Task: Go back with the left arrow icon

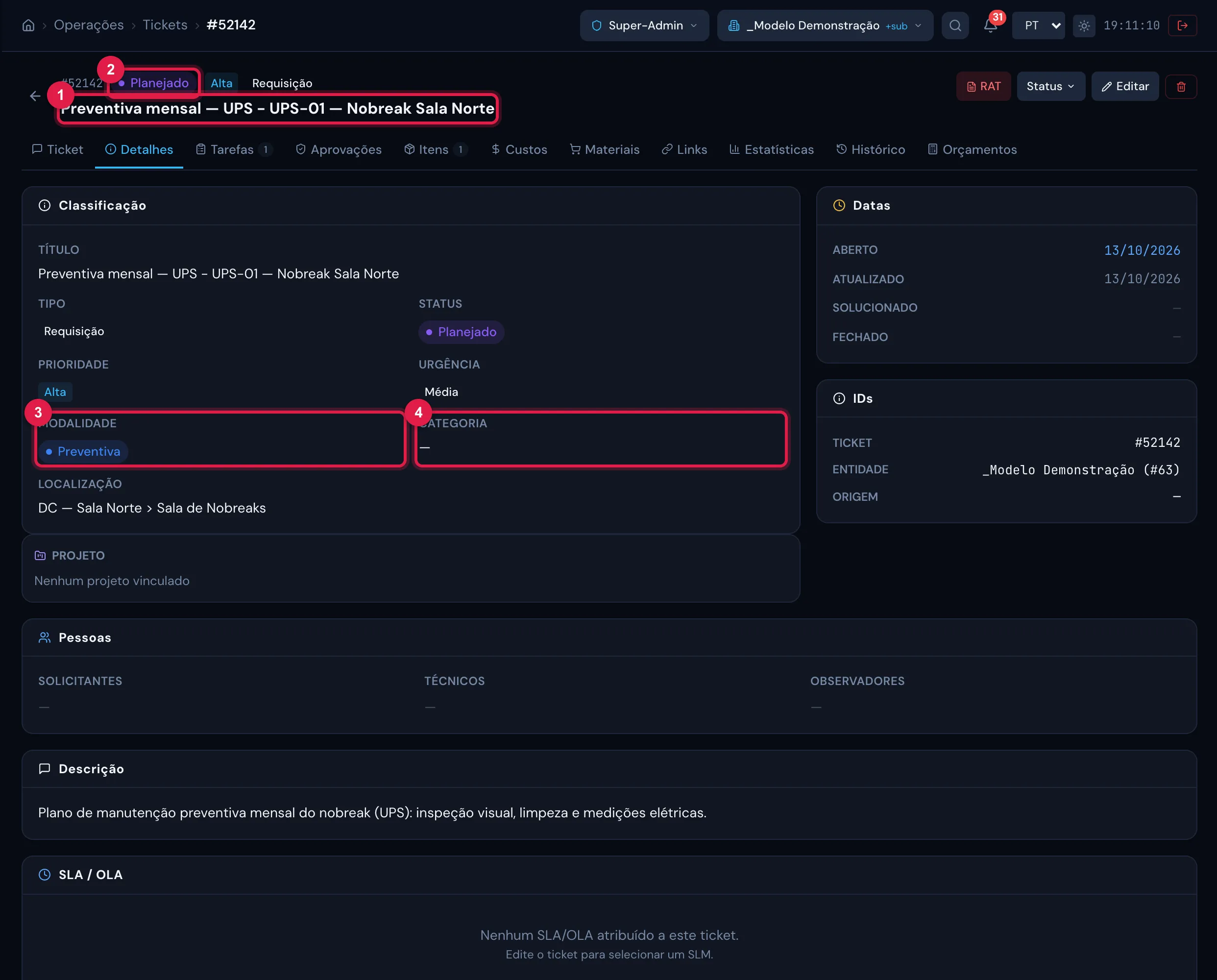Action: click(35, 96)
